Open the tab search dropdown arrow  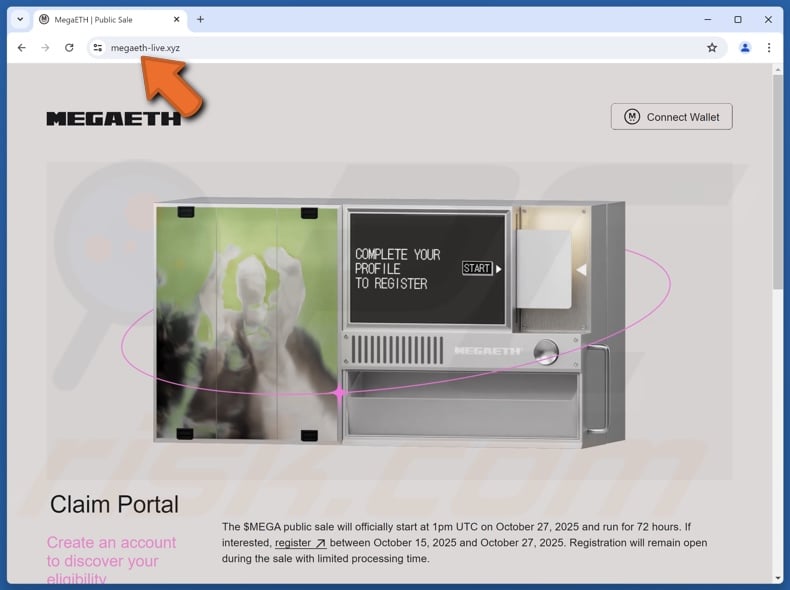pos(20,20)
